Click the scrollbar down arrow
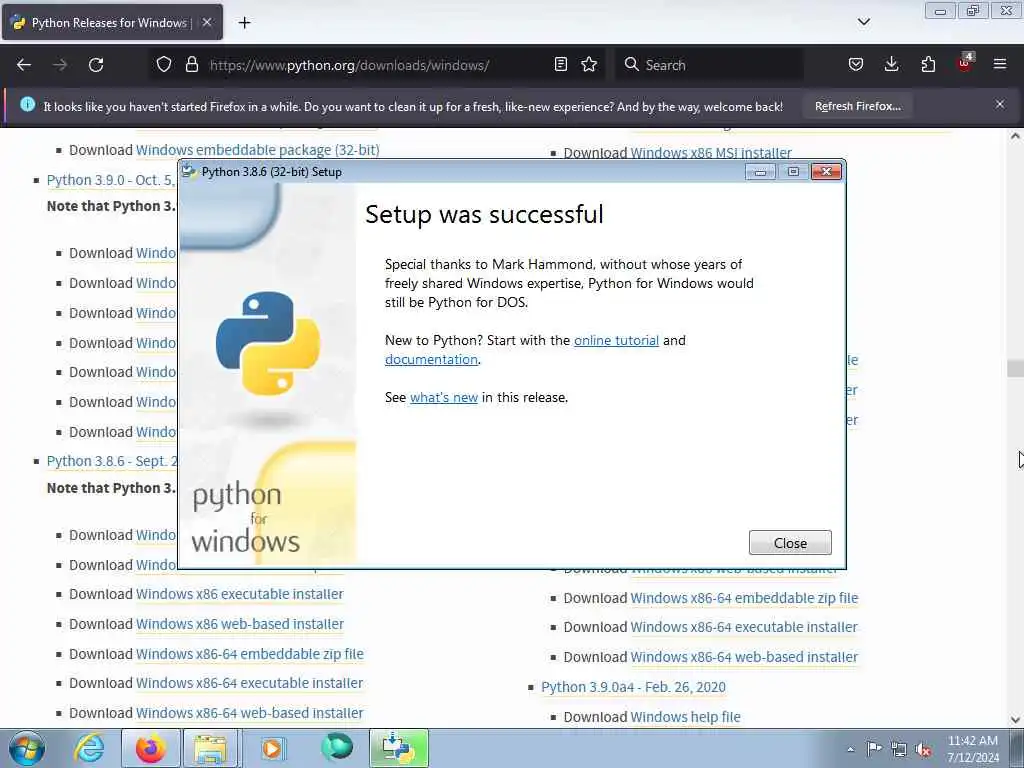The height and width of the screenshot is (768, 1024). tap(1015, 720)
